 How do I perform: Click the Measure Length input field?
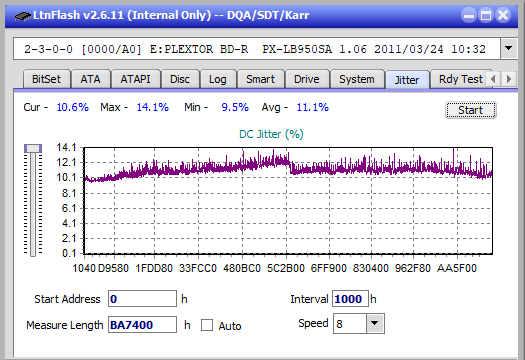[x=142, y=325]
